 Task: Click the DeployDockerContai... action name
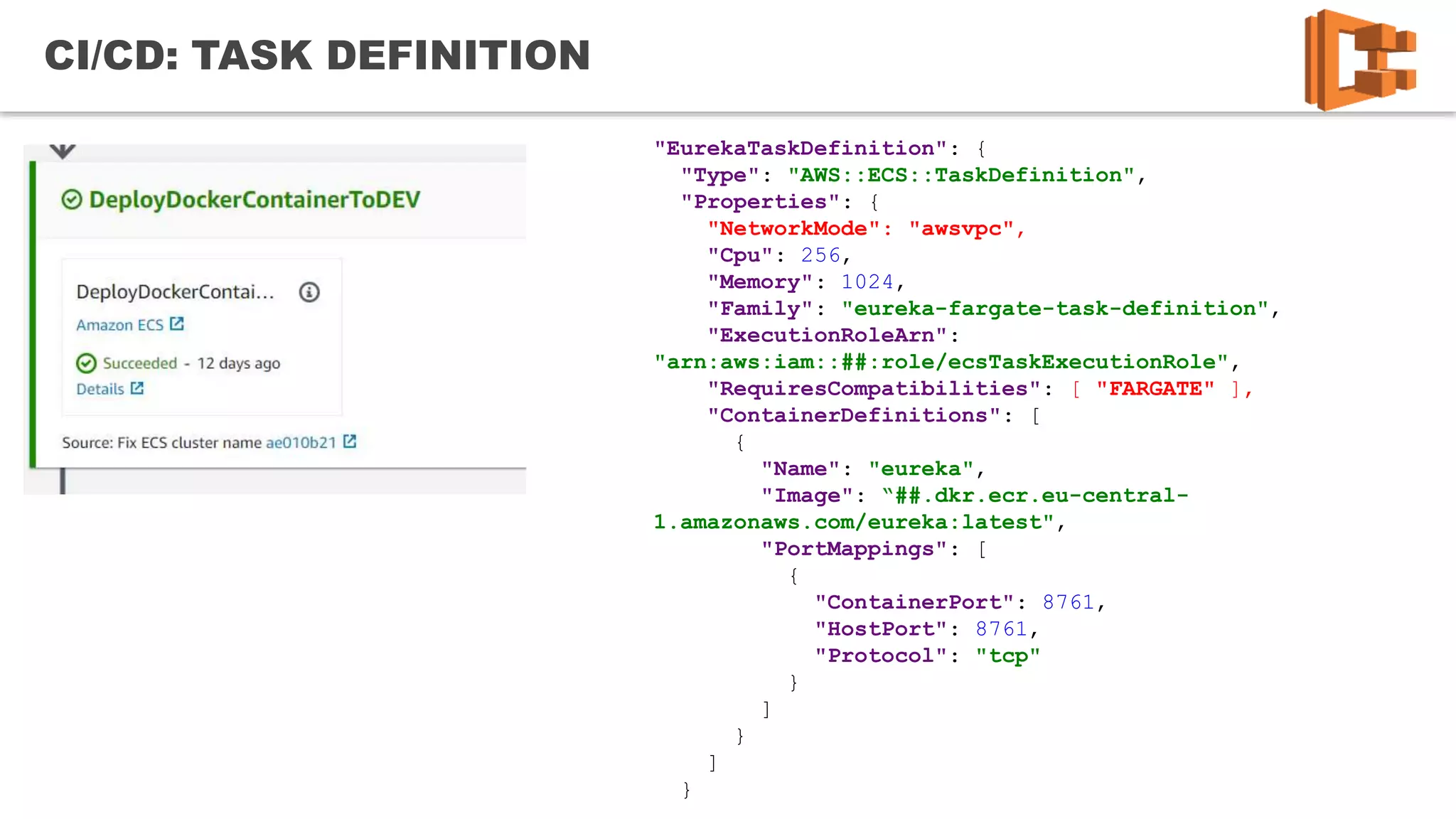coord(175,292)
